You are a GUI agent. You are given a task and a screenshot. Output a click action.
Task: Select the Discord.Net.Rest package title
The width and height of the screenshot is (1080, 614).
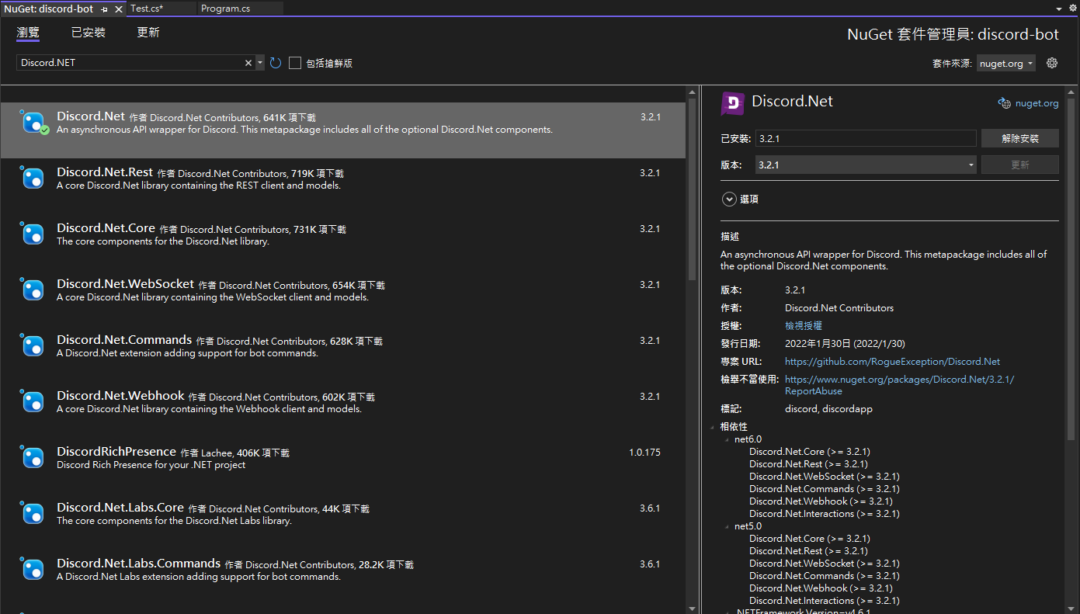[105, 172]
